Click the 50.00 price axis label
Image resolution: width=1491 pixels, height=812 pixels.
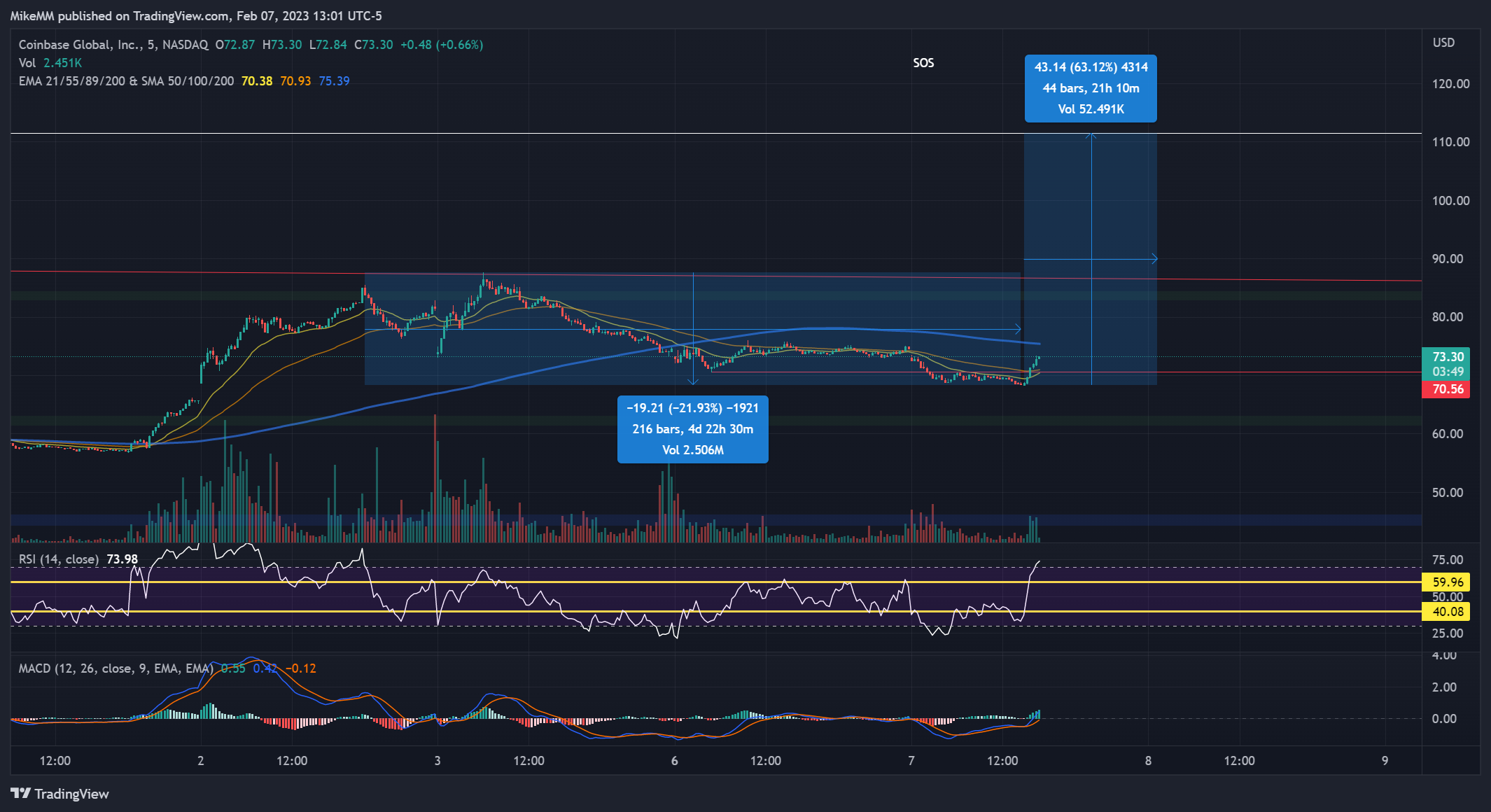pos(1447,493)
